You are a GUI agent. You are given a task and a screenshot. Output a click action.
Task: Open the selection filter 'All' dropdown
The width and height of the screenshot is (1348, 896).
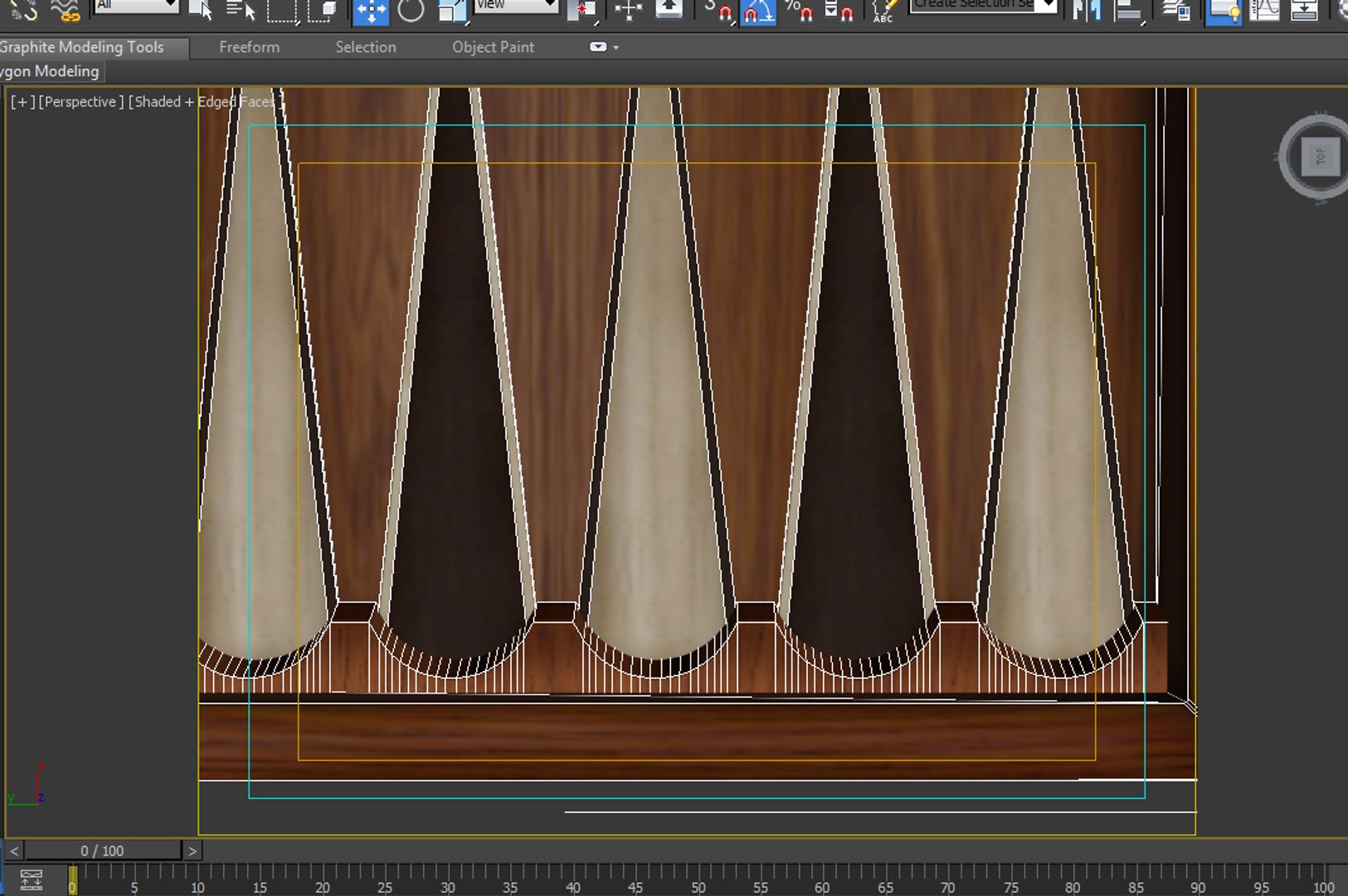(136, 5)
